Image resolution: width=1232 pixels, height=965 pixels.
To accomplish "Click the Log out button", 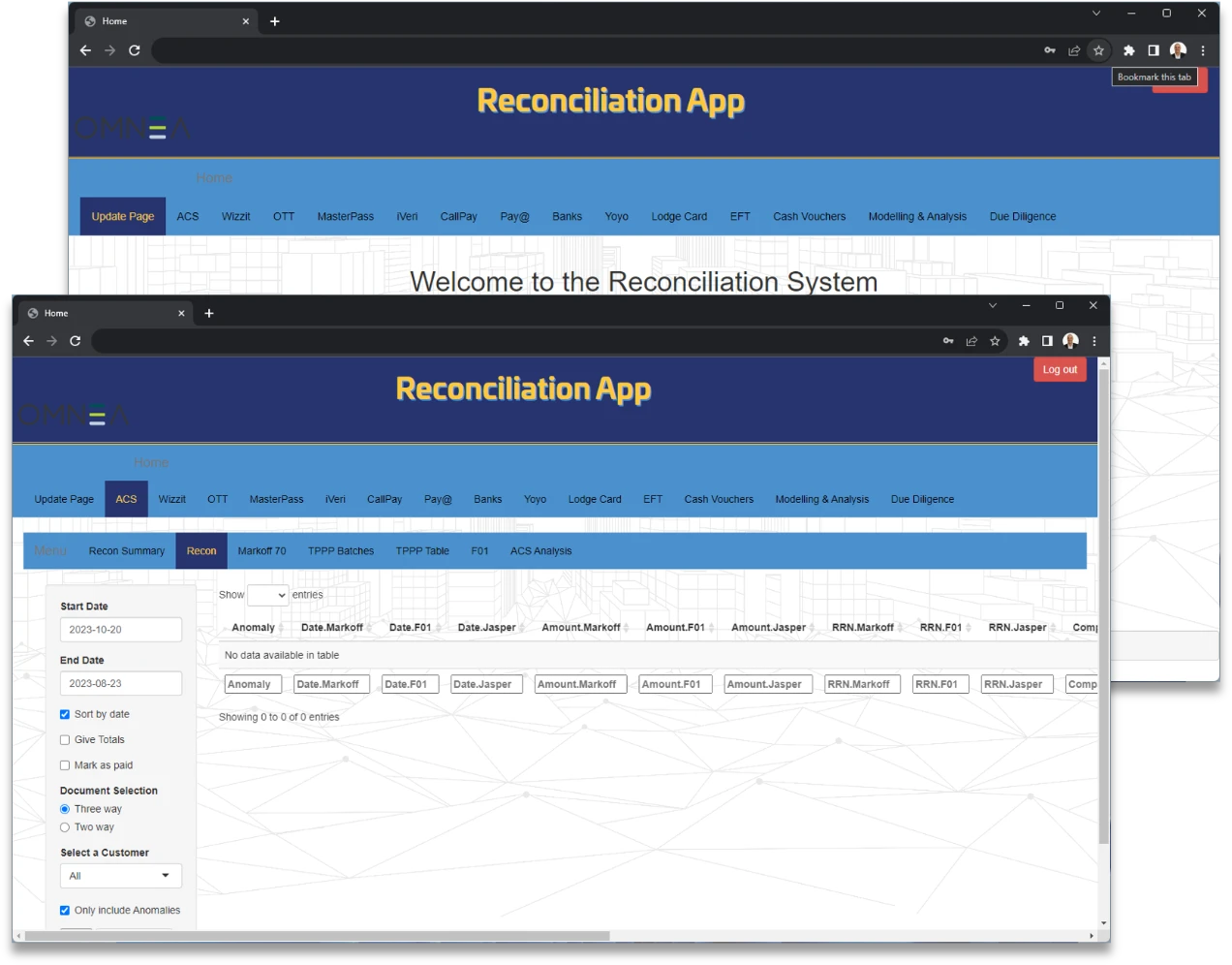I will (1060, 370).
